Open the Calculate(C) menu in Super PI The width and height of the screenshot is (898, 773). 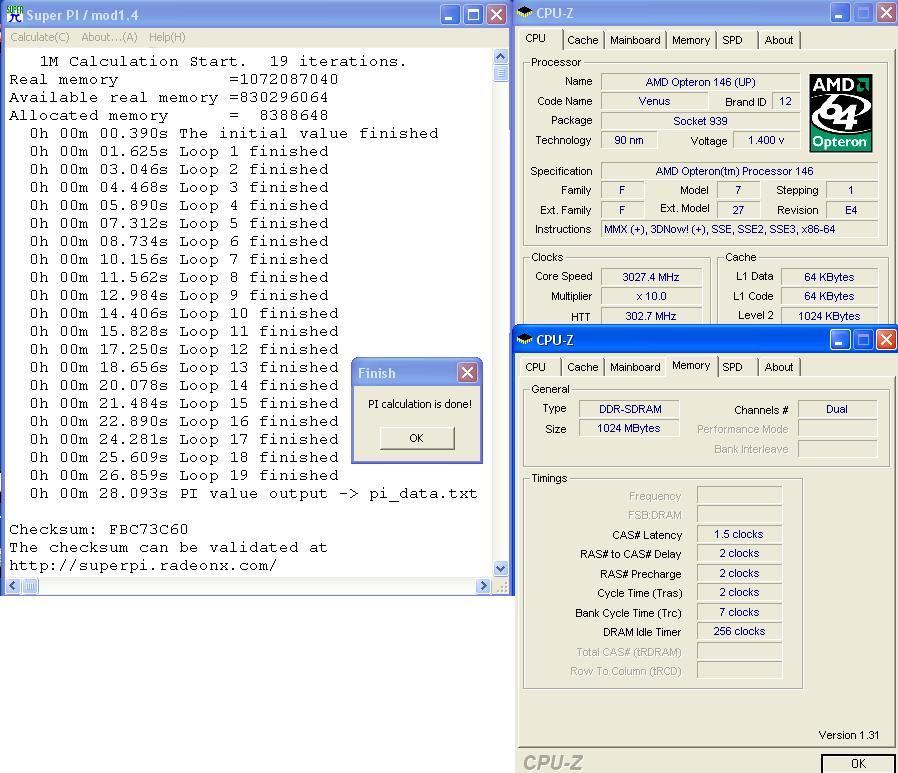click(x=40, y=37)
